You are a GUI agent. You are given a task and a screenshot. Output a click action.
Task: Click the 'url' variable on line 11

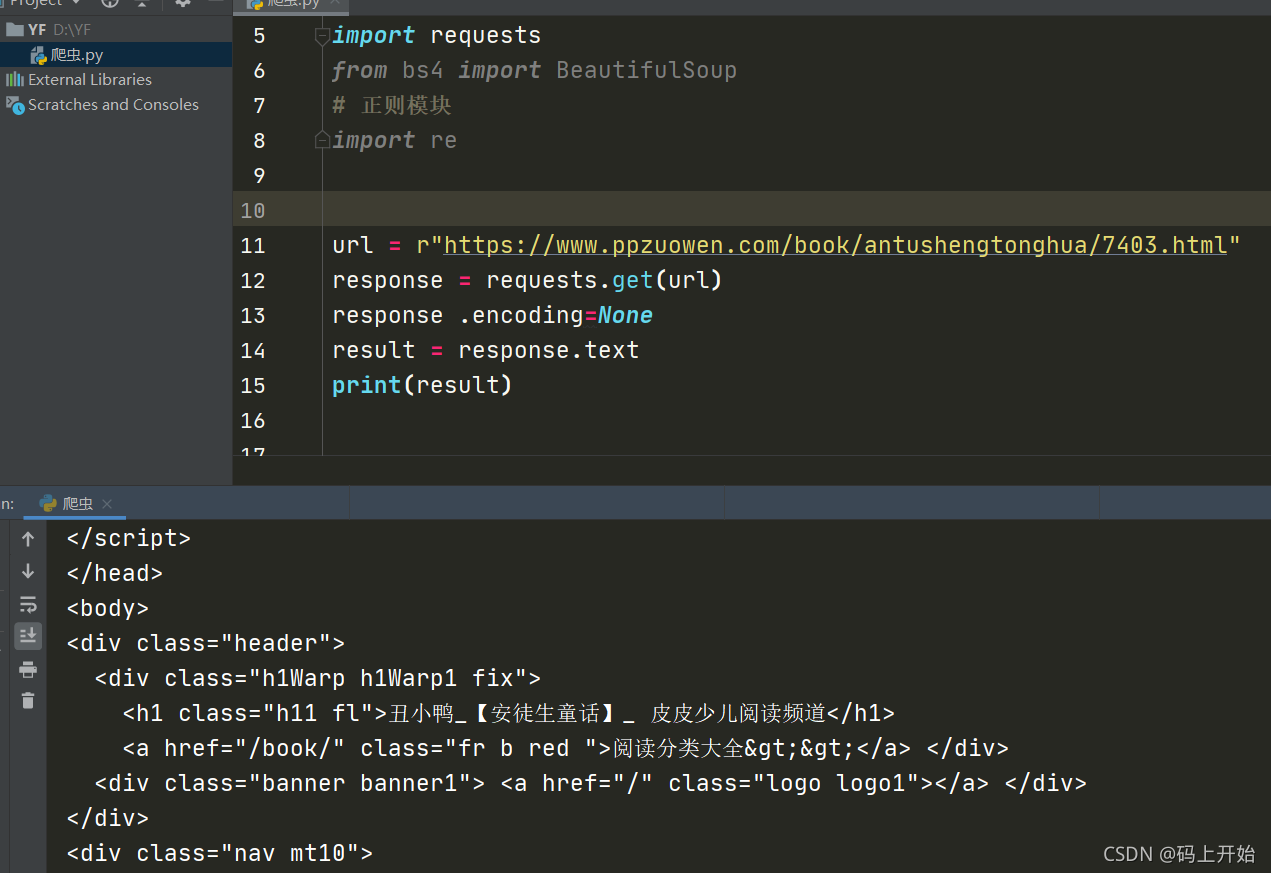click(x=353, y=245)
